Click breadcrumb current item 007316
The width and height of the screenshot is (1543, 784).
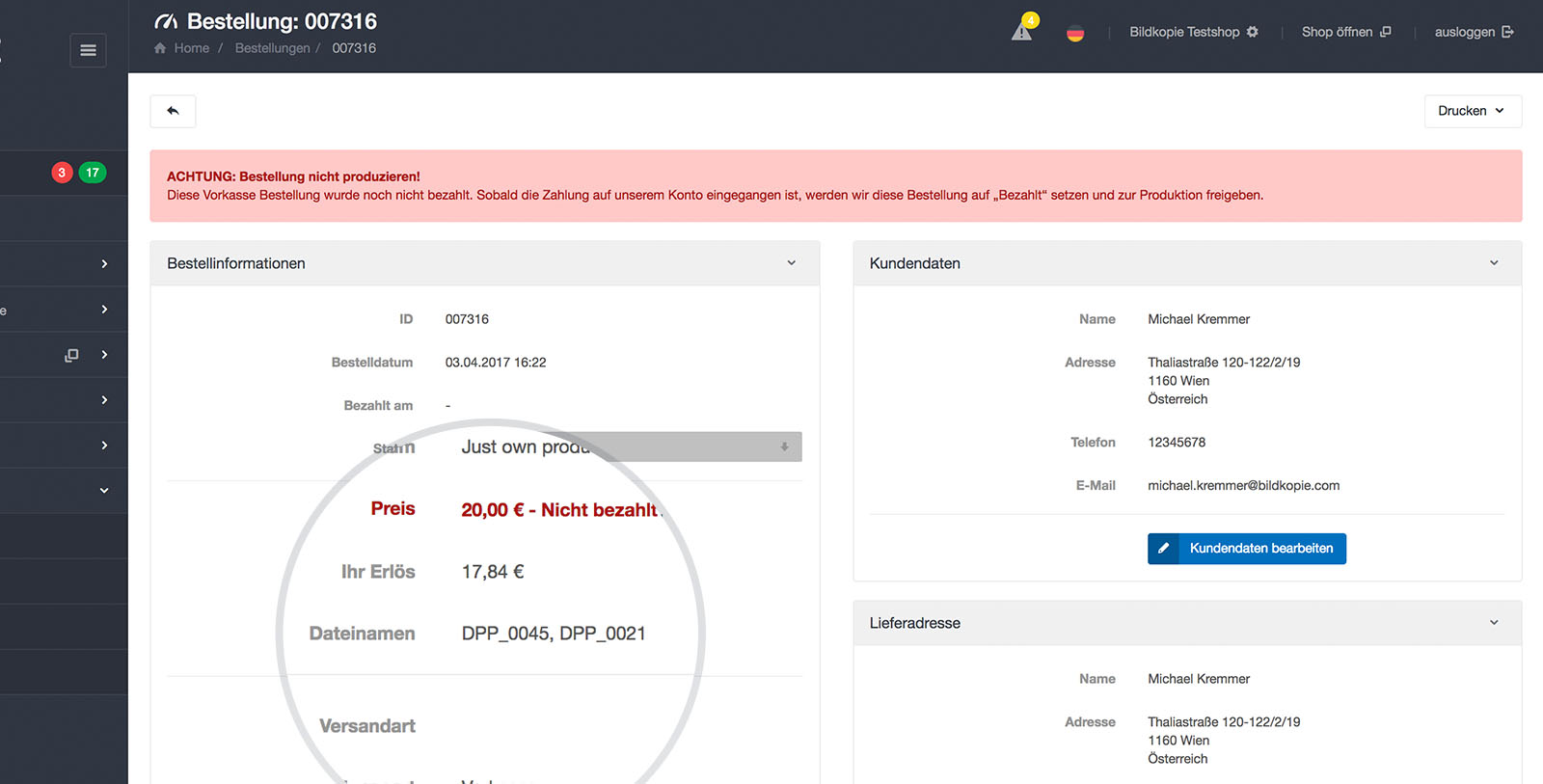(x=354, y=48)
